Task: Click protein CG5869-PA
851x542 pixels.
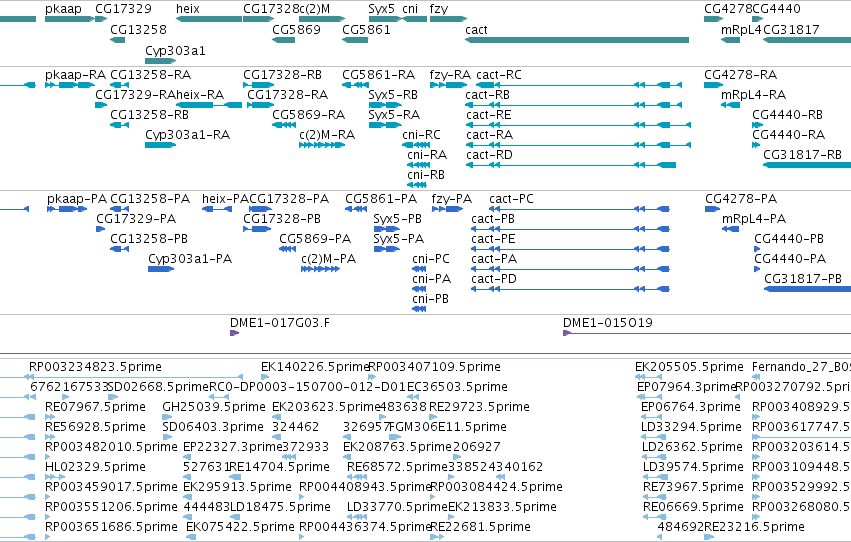Action: [x=288, y=249]
